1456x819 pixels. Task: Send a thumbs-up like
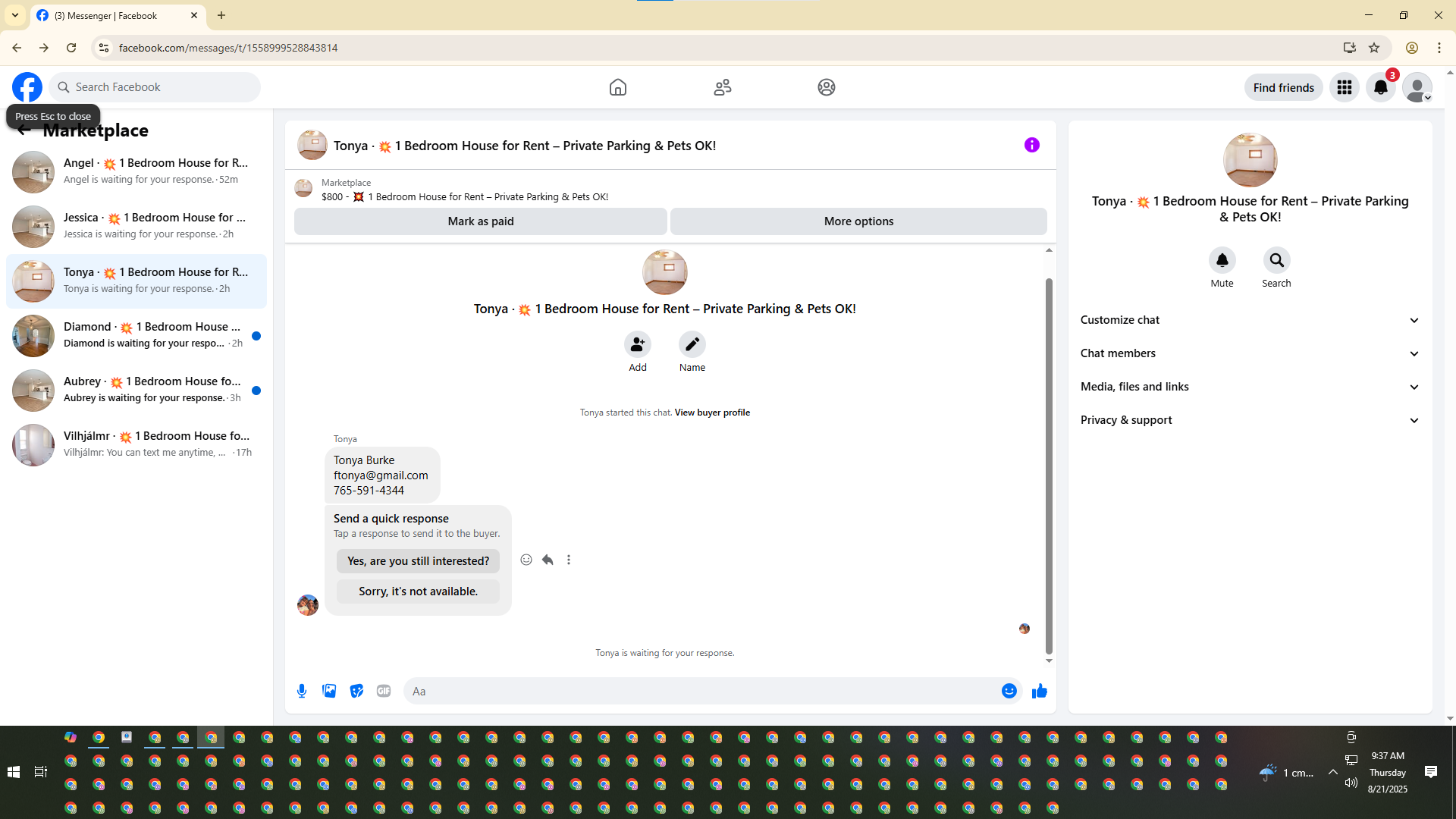[x=1039, y=691]
